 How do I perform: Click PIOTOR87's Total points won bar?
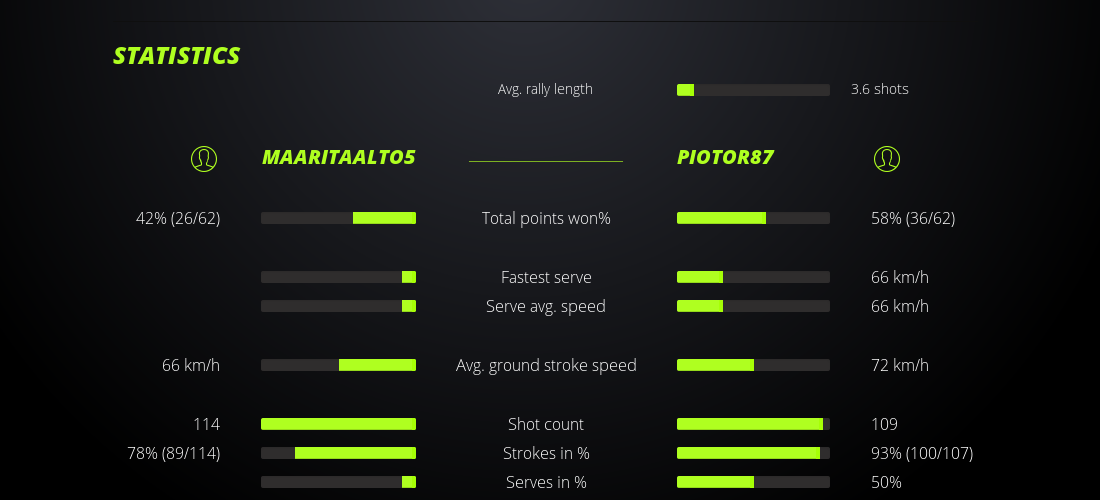click(x=753, y=218)
